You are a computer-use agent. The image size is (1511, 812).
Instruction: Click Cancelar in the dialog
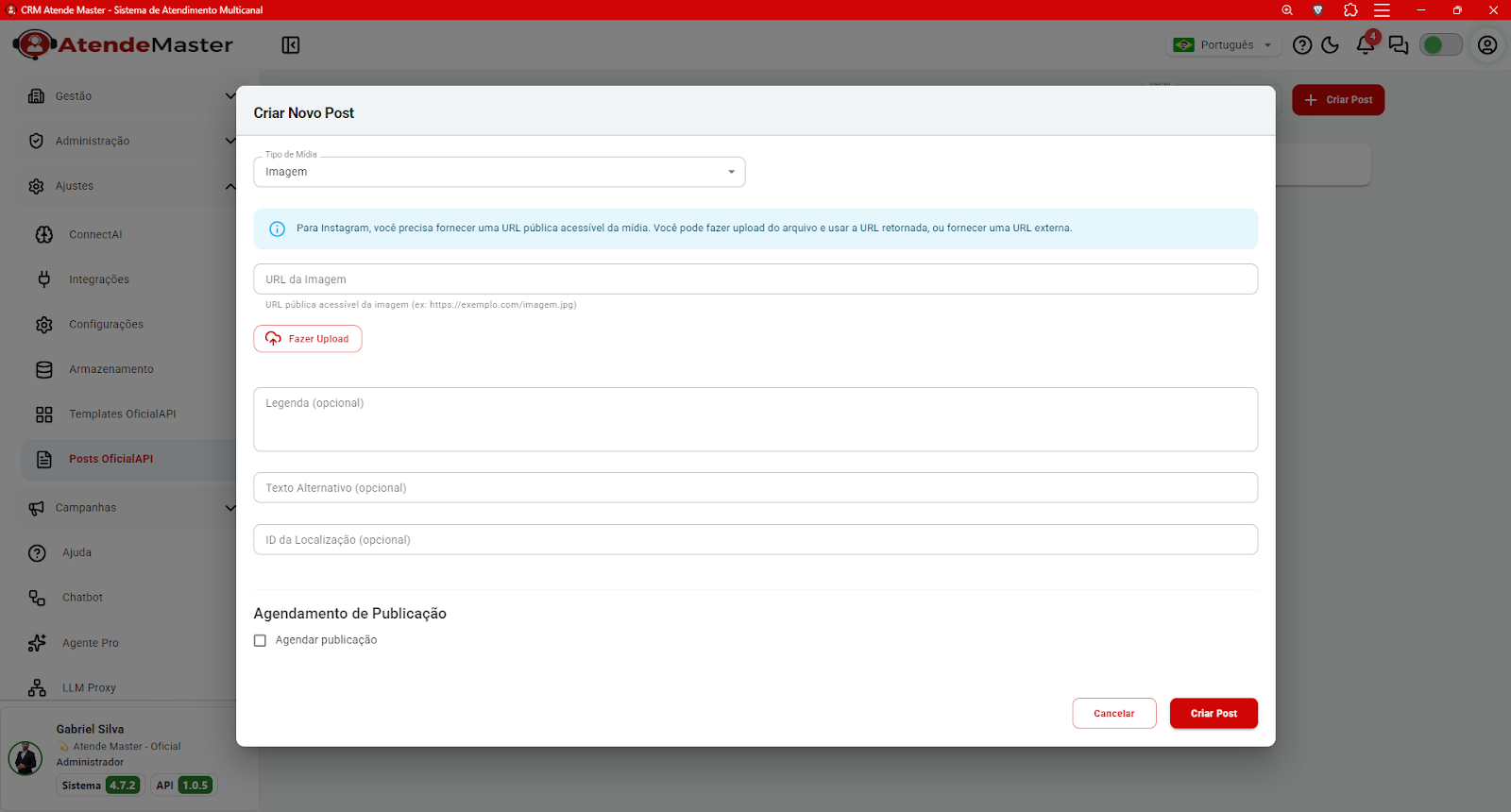click(1114, 714)
